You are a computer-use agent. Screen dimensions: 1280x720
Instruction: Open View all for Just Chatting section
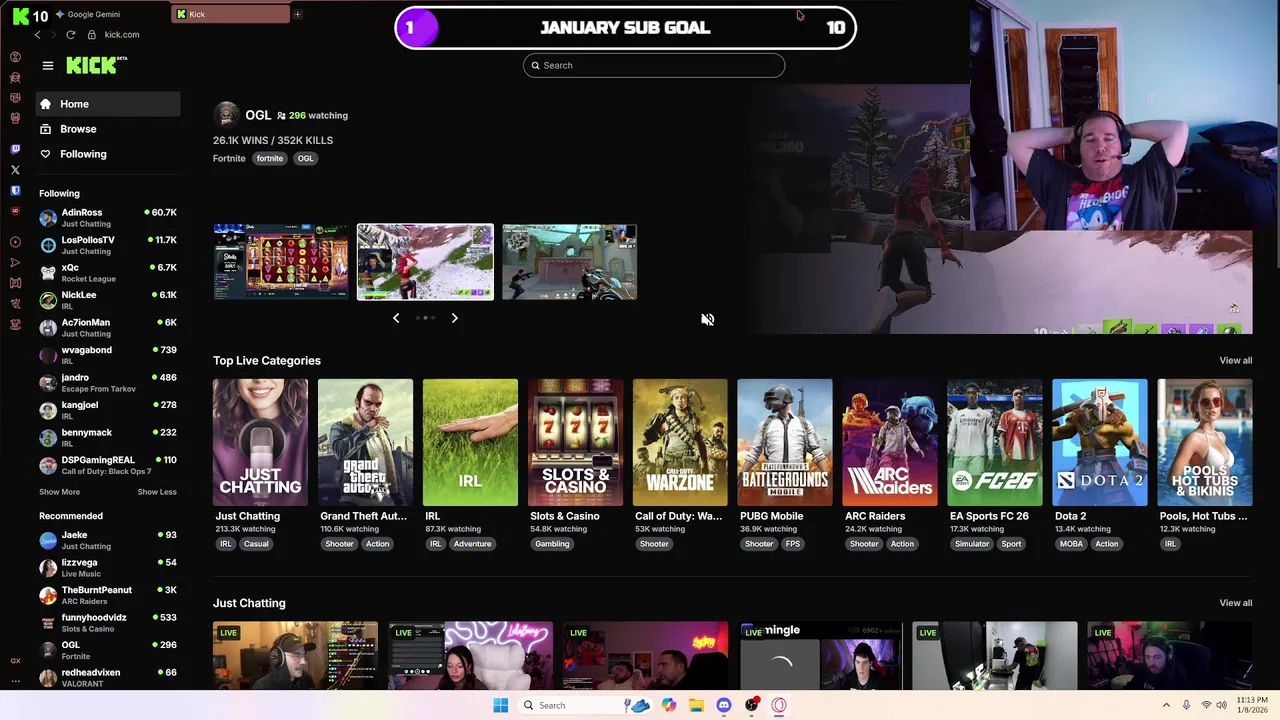[1235, 603]
